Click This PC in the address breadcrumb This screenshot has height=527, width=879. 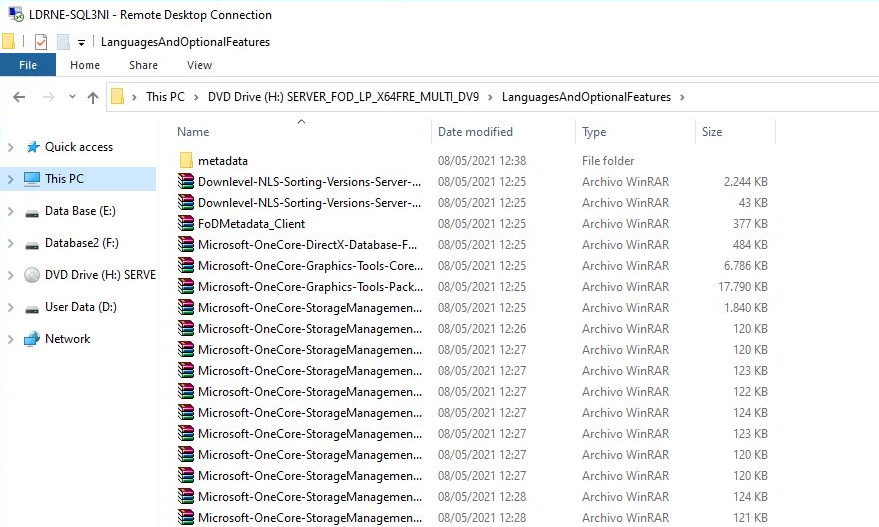point(165,97)
